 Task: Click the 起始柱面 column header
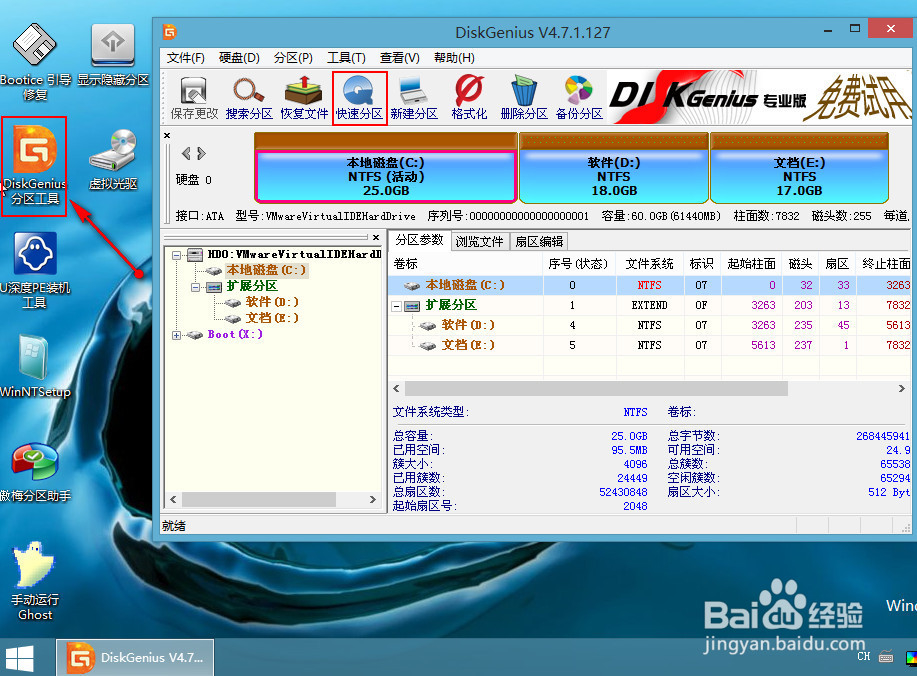tap(751, 264)
